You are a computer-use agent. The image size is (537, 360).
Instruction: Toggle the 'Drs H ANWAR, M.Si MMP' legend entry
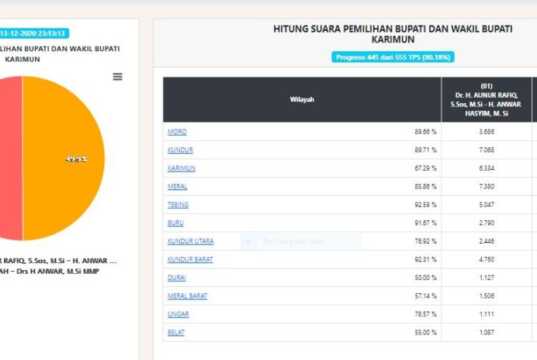[50, 271]
